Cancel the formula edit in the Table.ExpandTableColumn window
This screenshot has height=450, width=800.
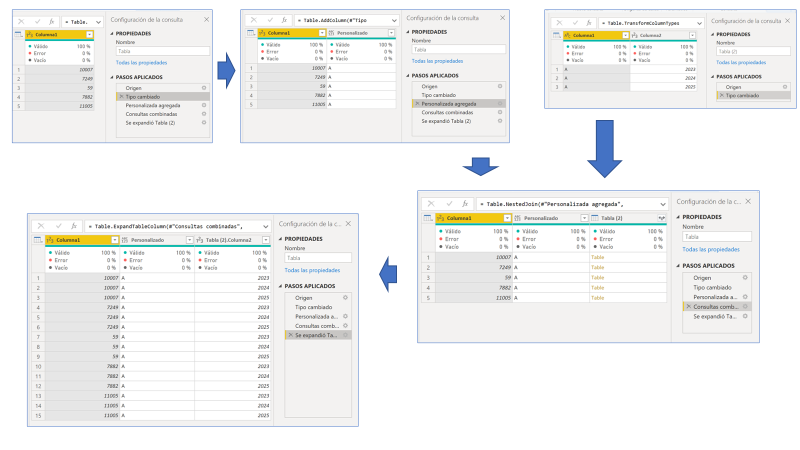pyautogui.click(x=41, y=226)
